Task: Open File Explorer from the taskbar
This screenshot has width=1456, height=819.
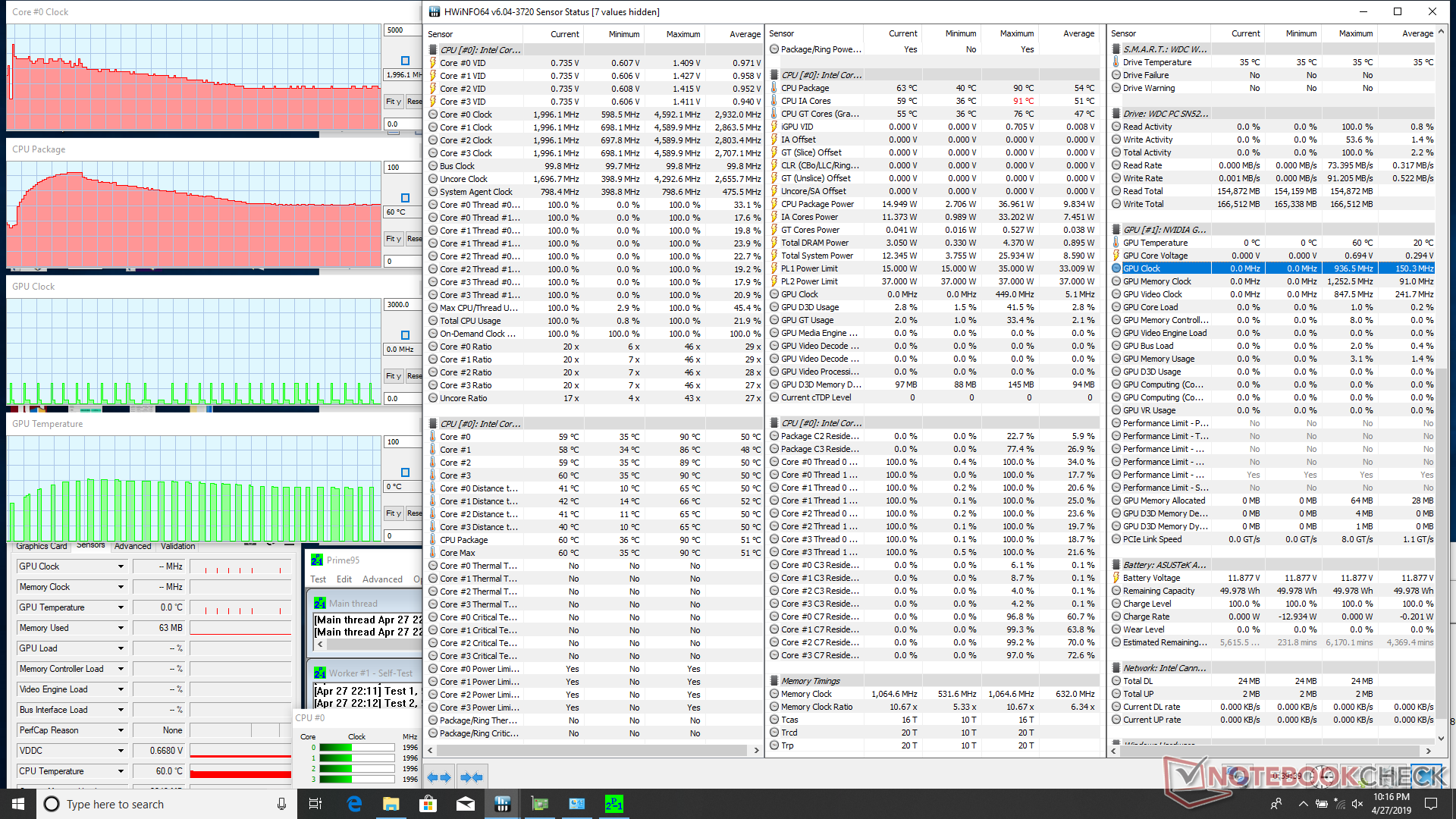Action: coord(391,804)
